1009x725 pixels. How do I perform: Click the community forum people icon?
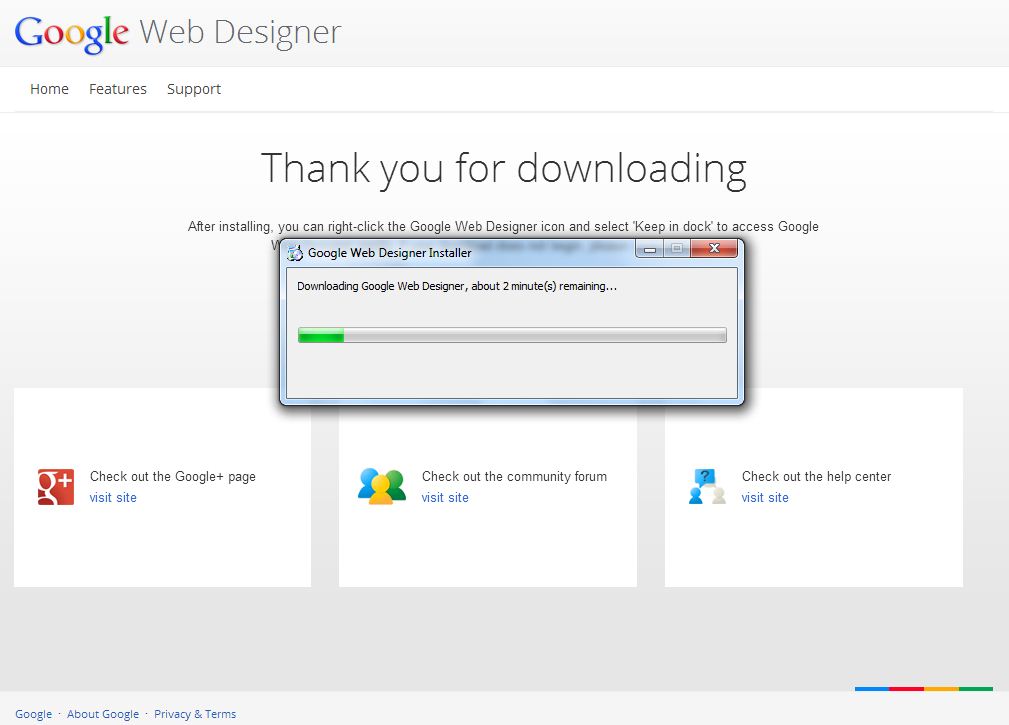click(x=382, y=486)
